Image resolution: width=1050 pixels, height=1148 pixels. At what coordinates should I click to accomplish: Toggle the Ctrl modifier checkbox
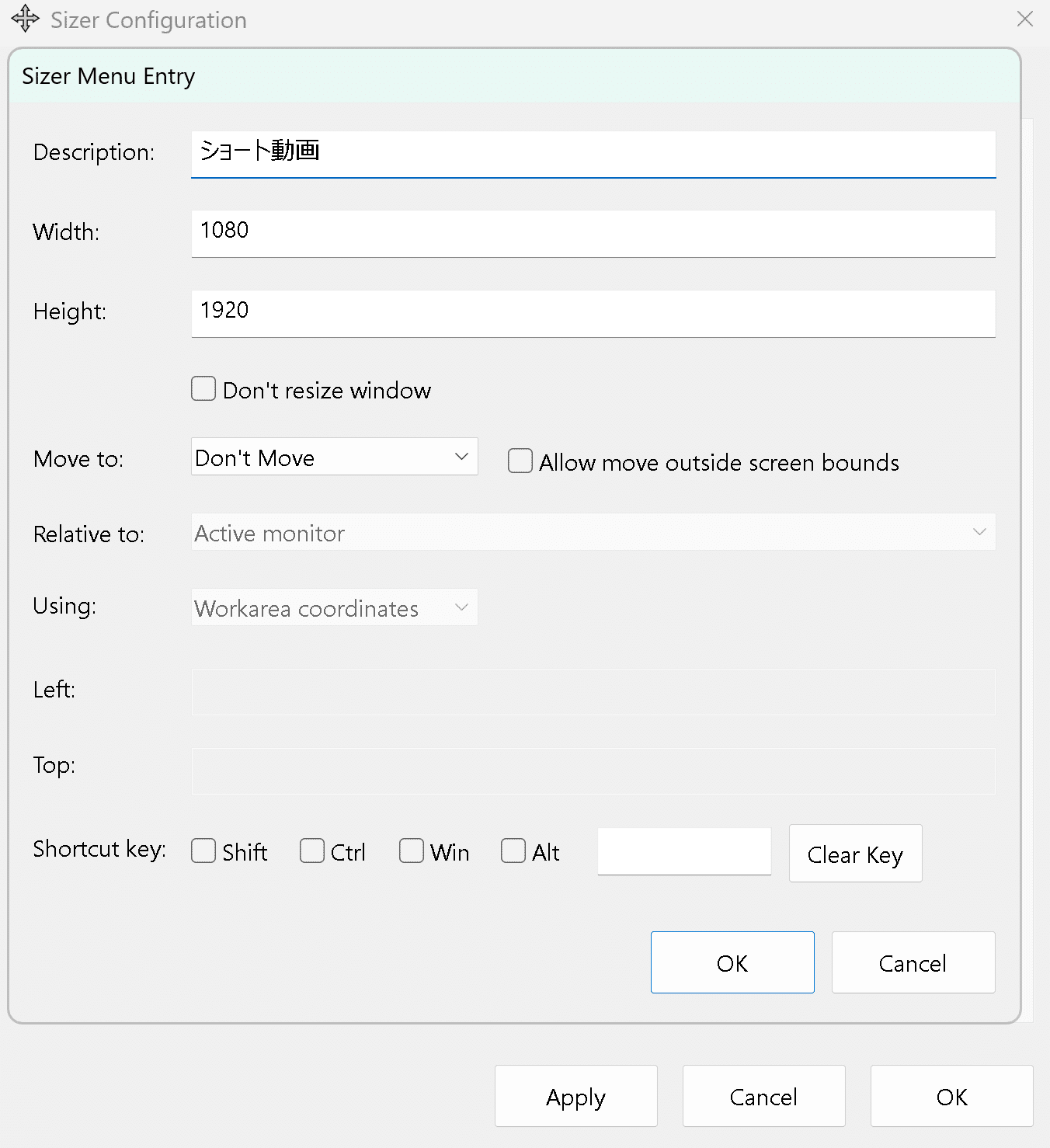312,851
